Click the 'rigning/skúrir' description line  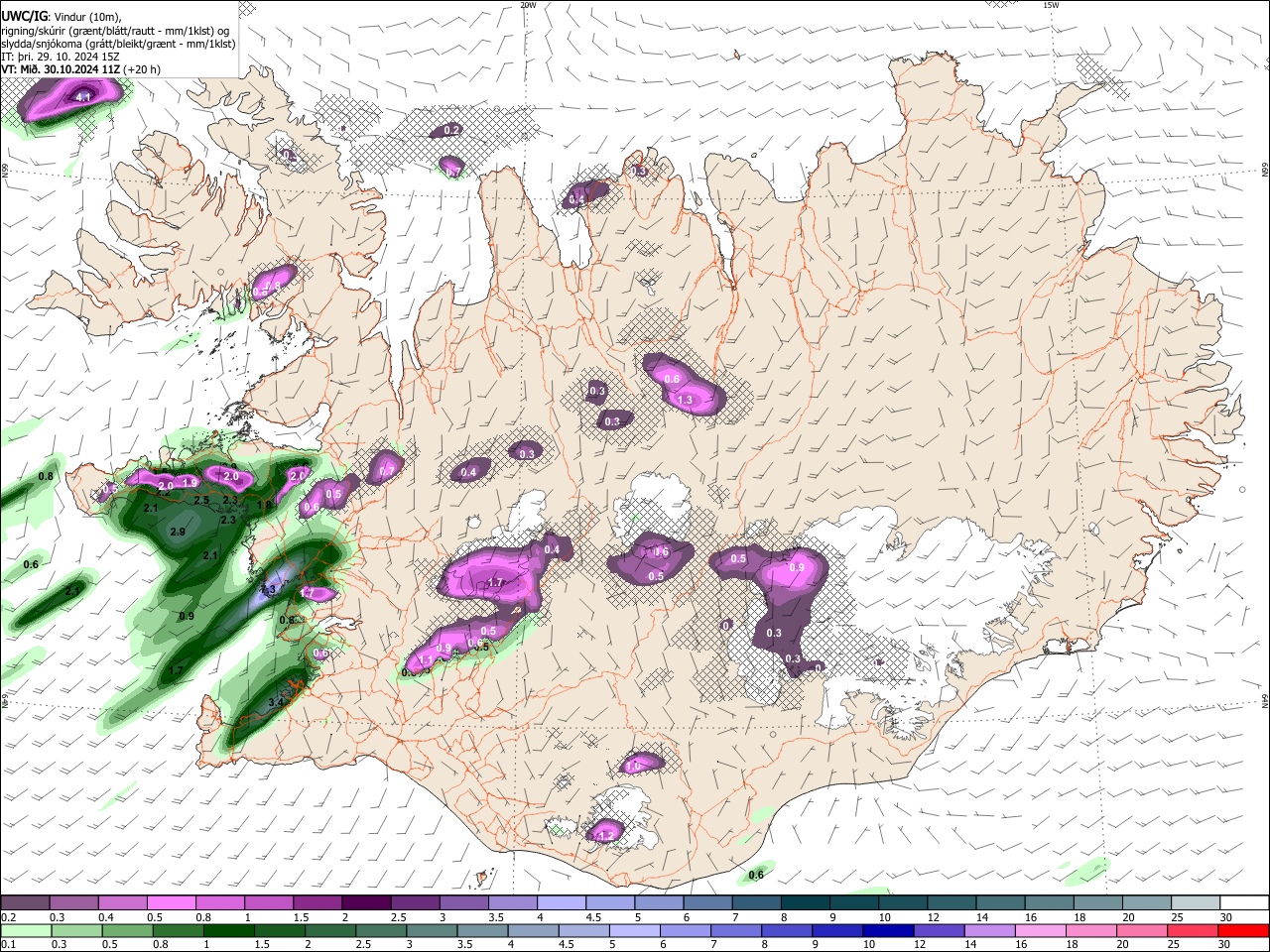pos(115,30)
